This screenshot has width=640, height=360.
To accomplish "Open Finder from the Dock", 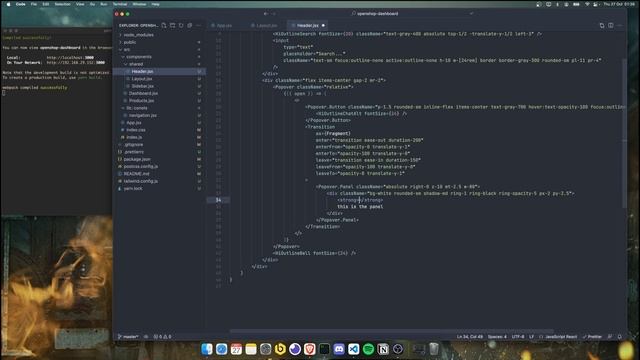I will [207, 349].
